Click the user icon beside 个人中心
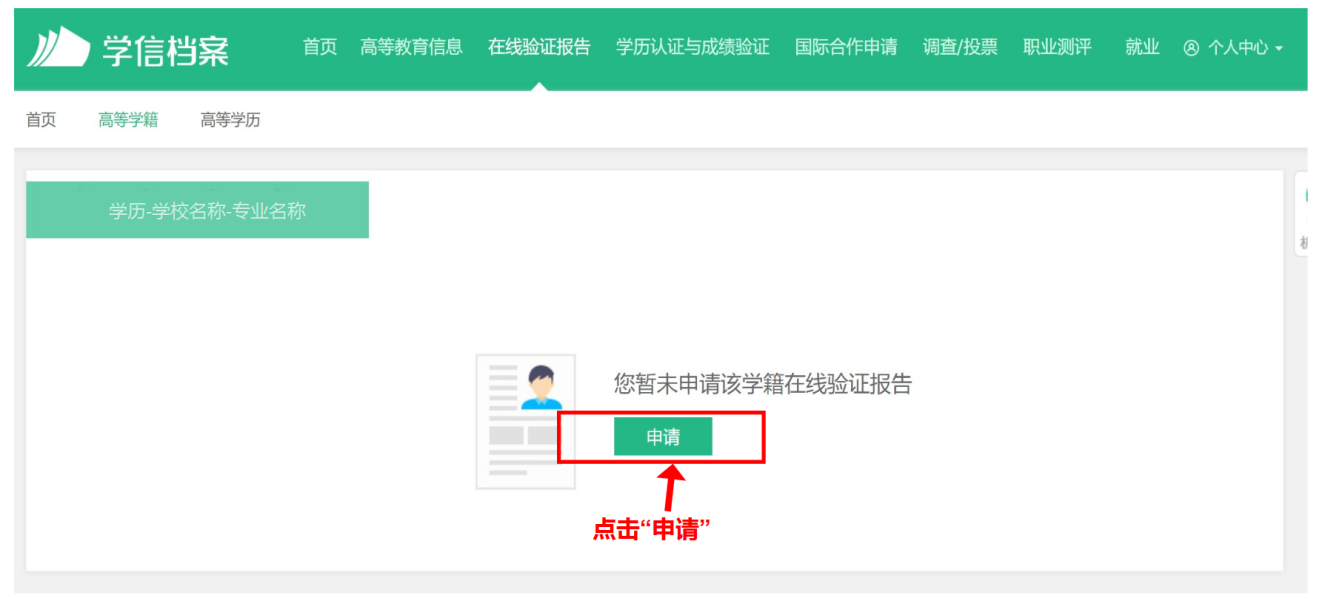 (x=1191, y=48)
